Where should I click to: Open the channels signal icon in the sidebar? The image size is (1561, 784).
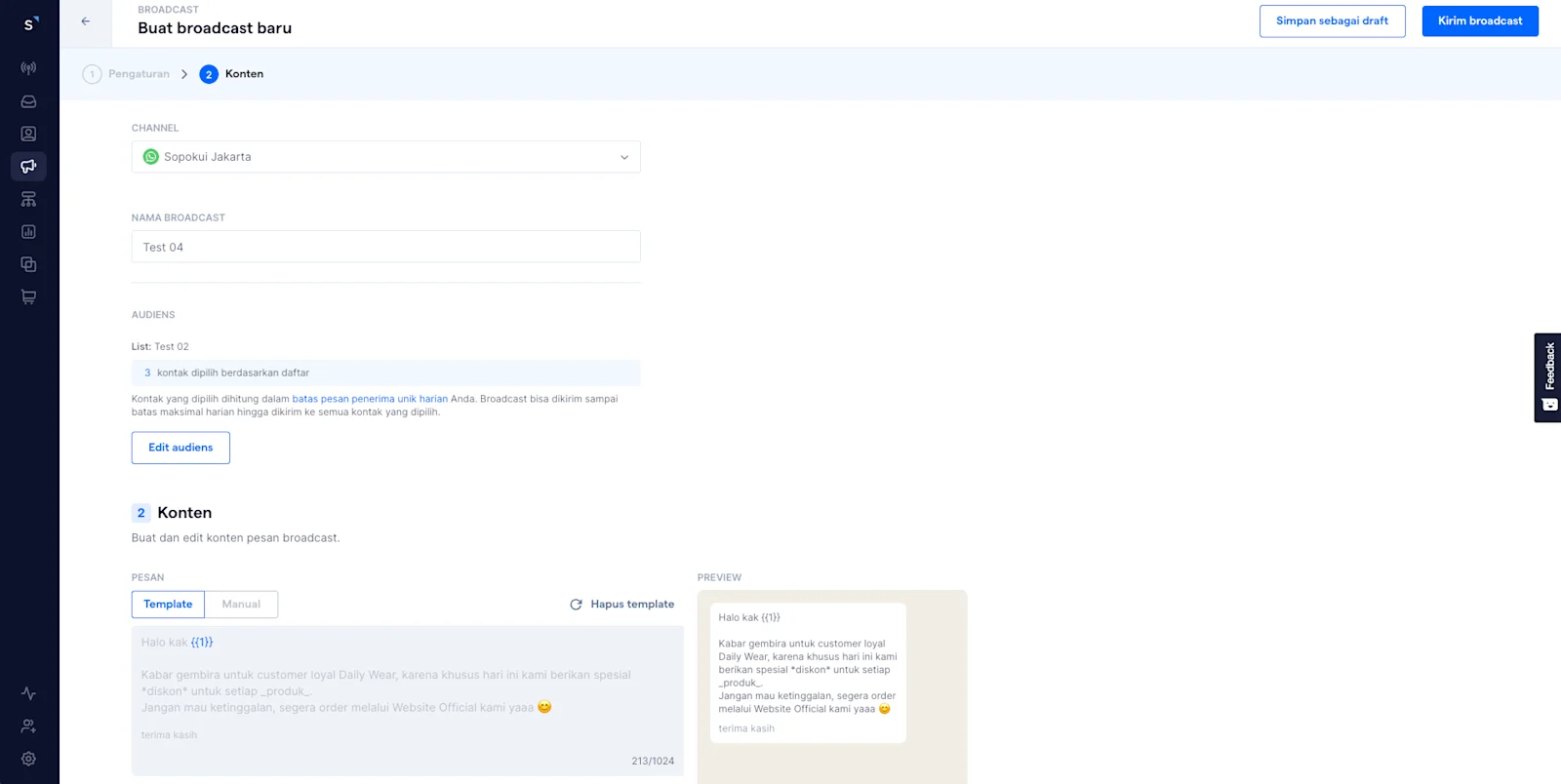coord(29,68)
